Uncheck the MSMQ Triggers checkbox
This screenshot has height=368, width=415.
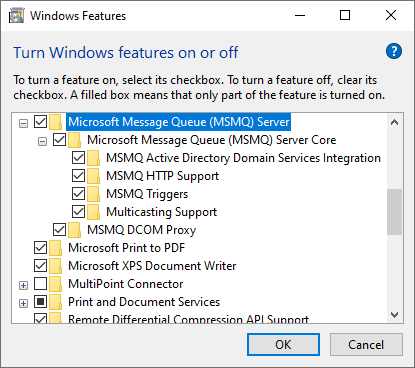78,194
